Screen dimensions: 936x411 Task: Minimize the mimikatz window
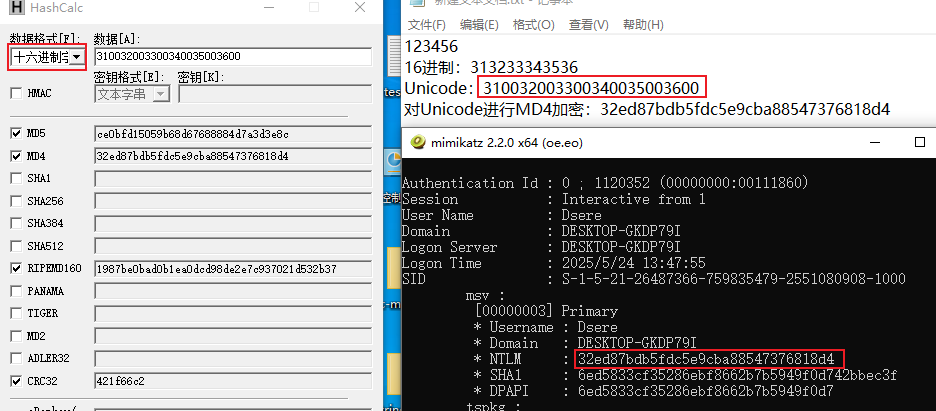(875, 143)
